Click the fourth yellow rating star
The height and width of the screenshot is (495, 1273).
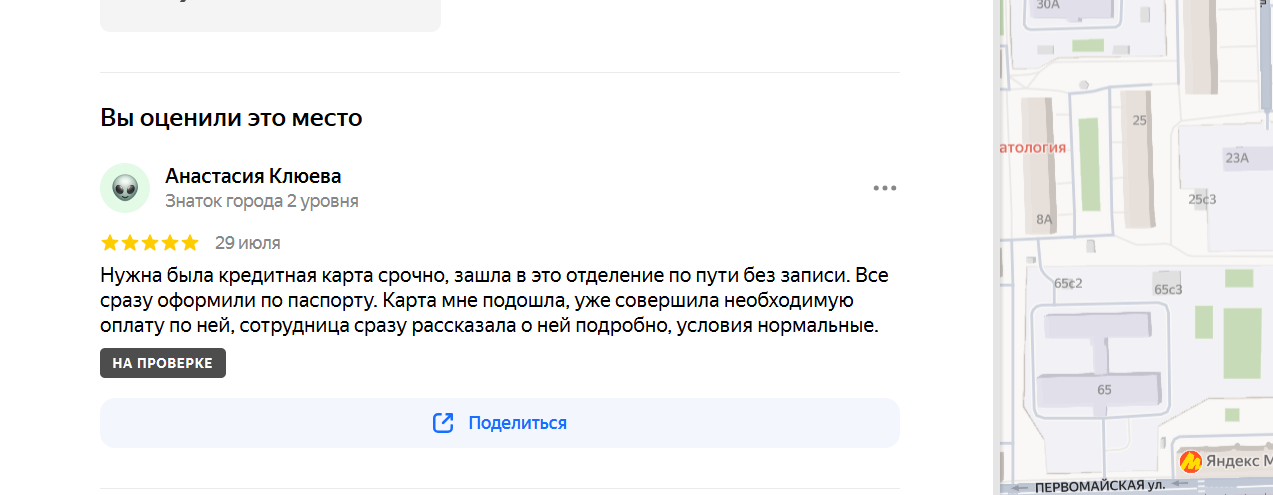[x=170, y=243]
